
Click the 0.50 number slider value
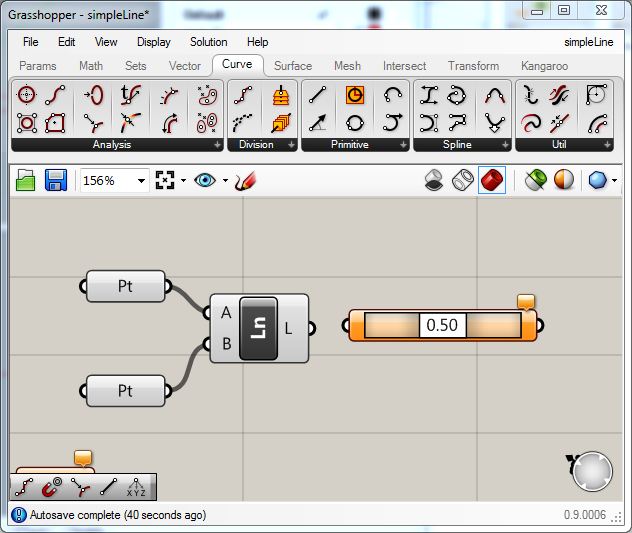[442, 325]
